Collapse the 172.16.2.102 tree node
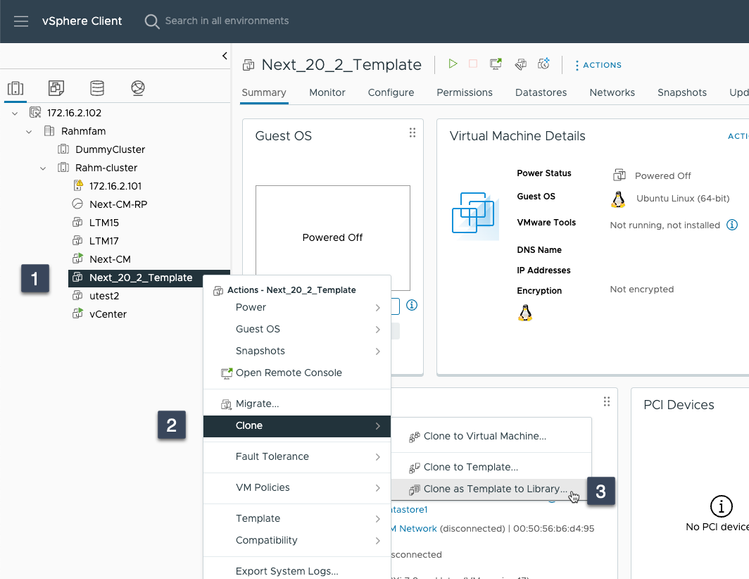This screenshot has width=749, height=579. (15, 113)
